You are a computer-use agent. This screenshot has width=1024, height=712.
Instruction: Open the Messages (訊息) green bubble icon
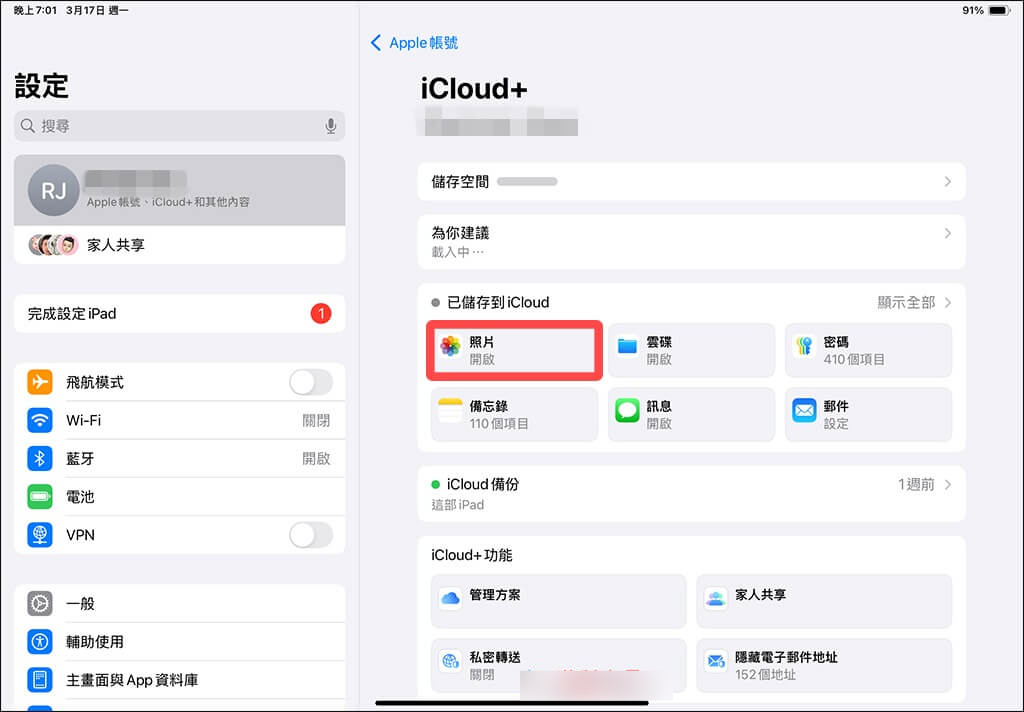627,411
